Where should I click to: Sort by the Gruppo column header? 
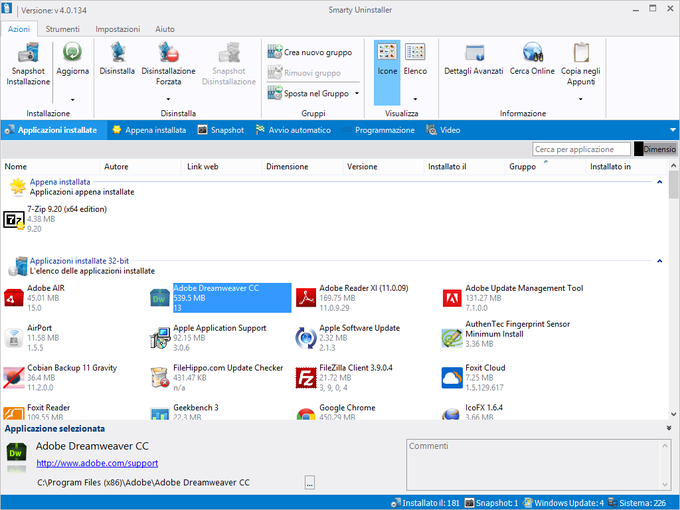tap(545, 167)
